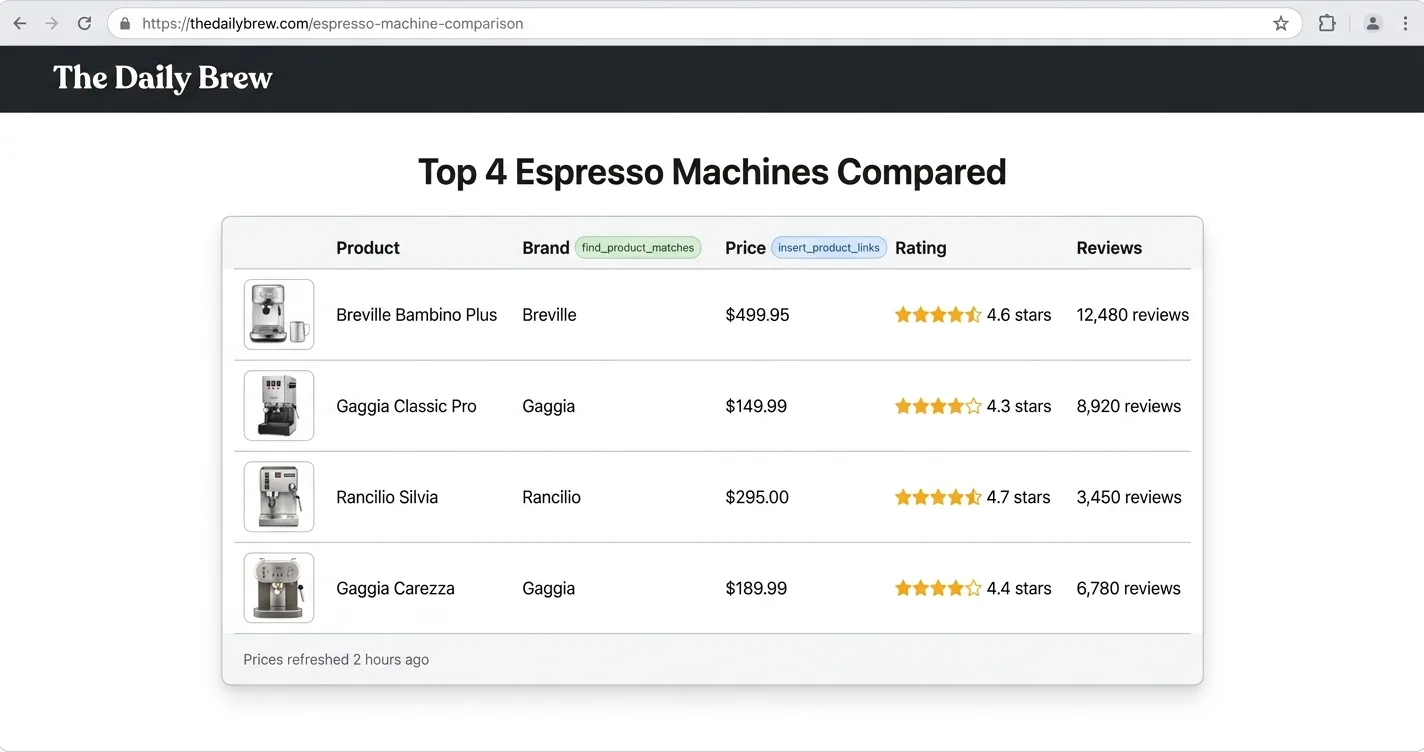Reload the page with the refresh icon
Screen dimensions: 1424x752
pyautogui.click(x=85, y=23)
